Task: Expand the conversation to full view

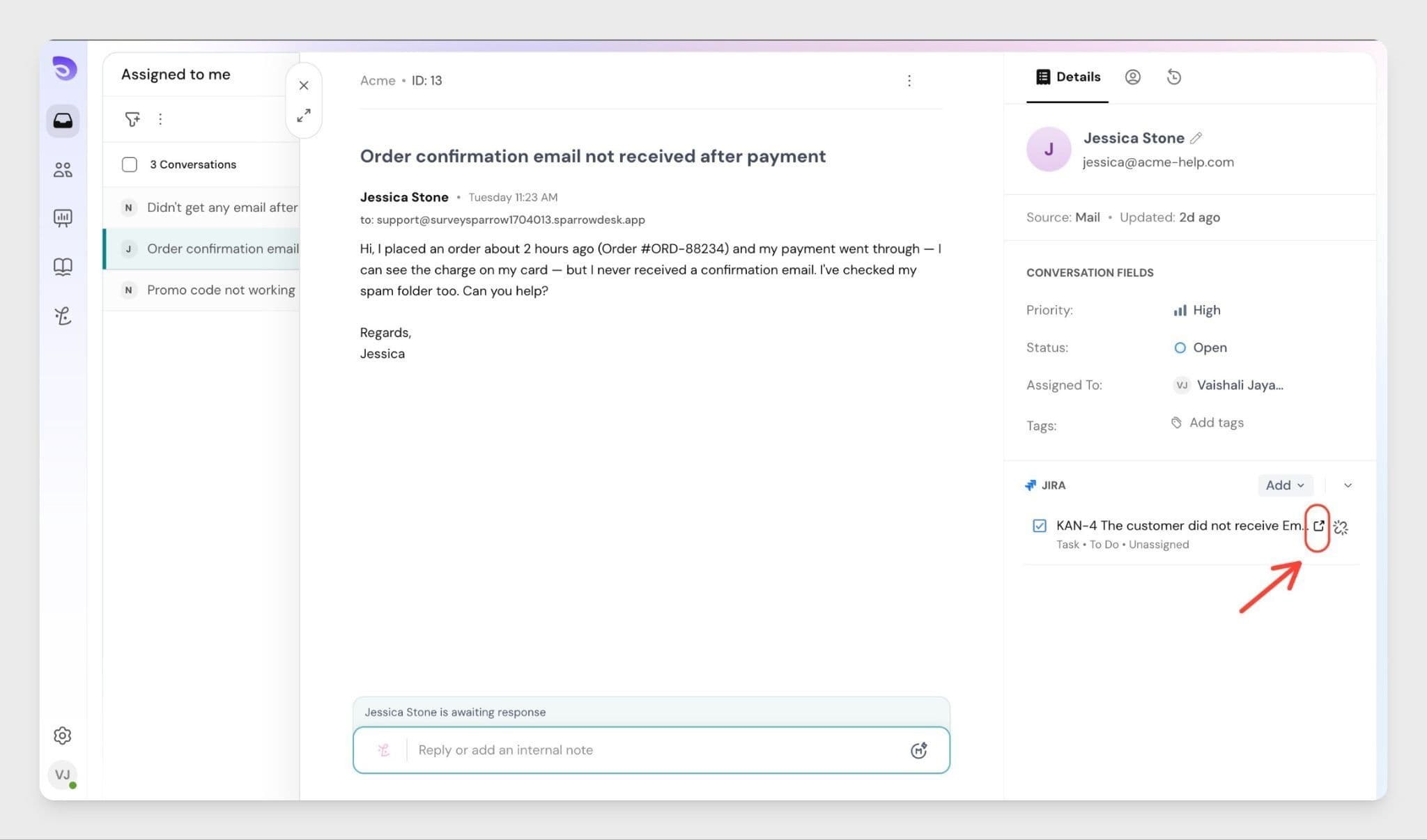Action: coord(304,116)
